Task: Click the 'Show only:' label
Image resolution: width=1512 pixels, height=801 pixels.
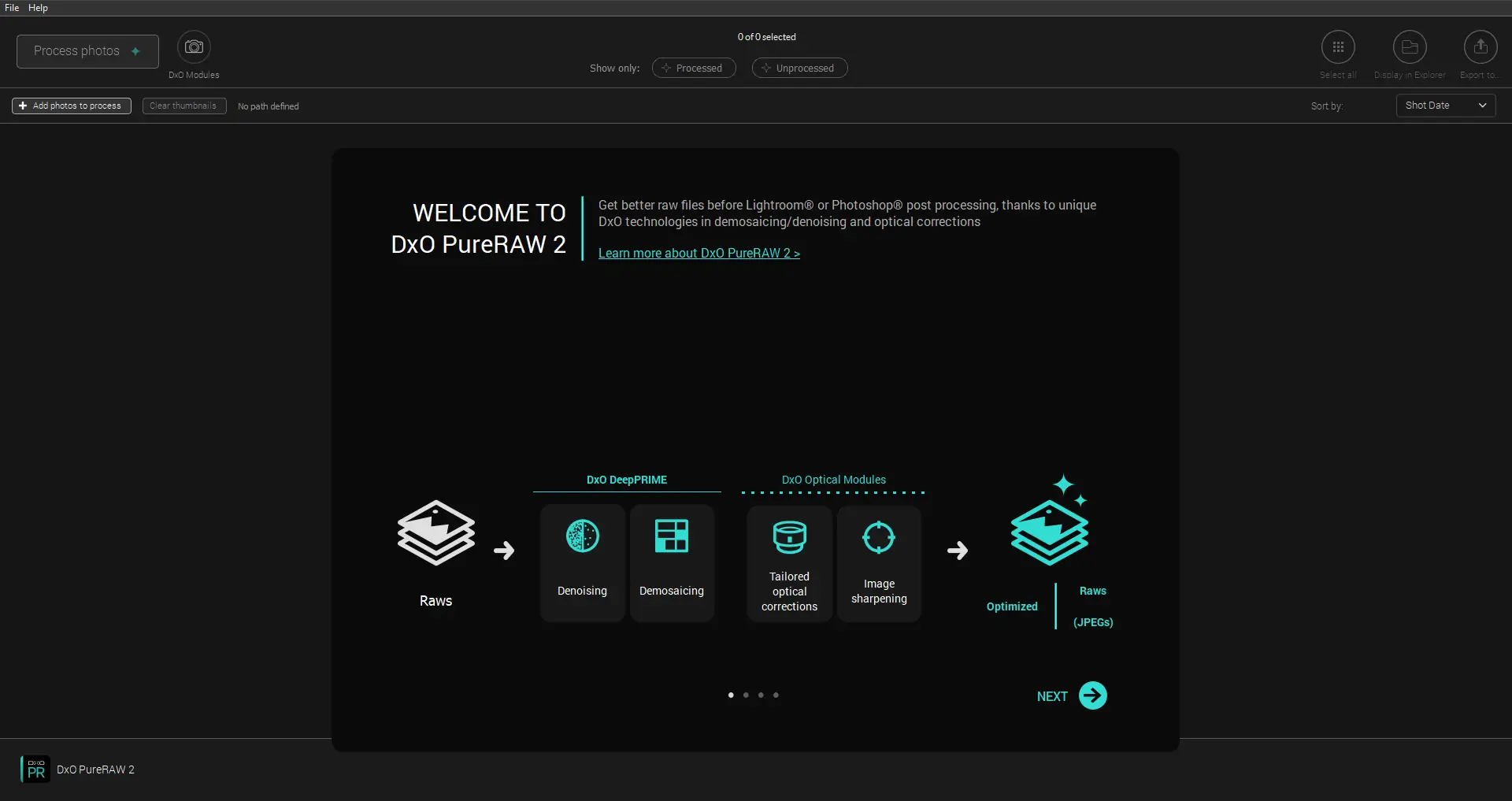Action: click(x=614, y=69)
